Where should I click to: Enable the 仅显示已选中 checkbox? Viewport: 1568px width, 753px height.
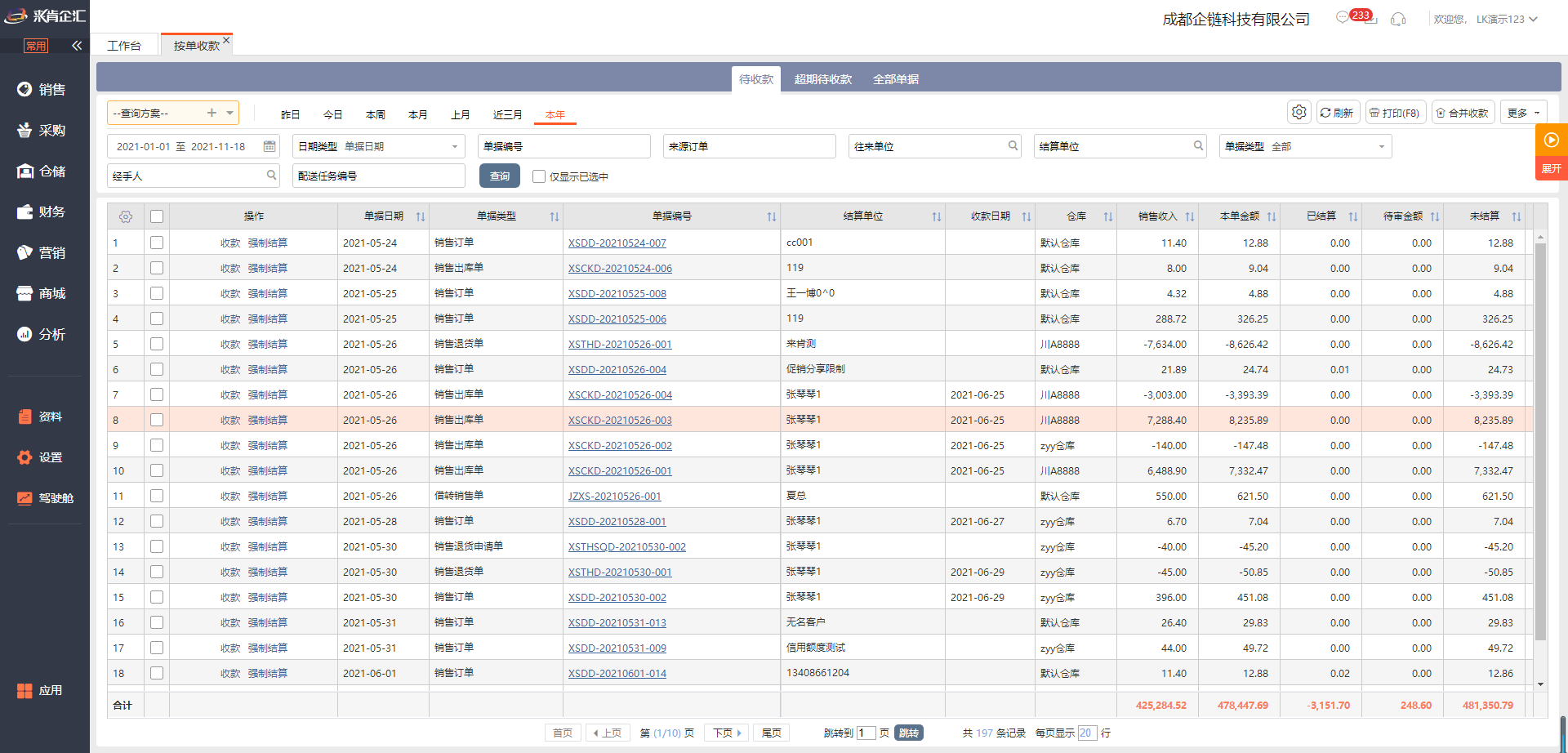pos(539,176)
